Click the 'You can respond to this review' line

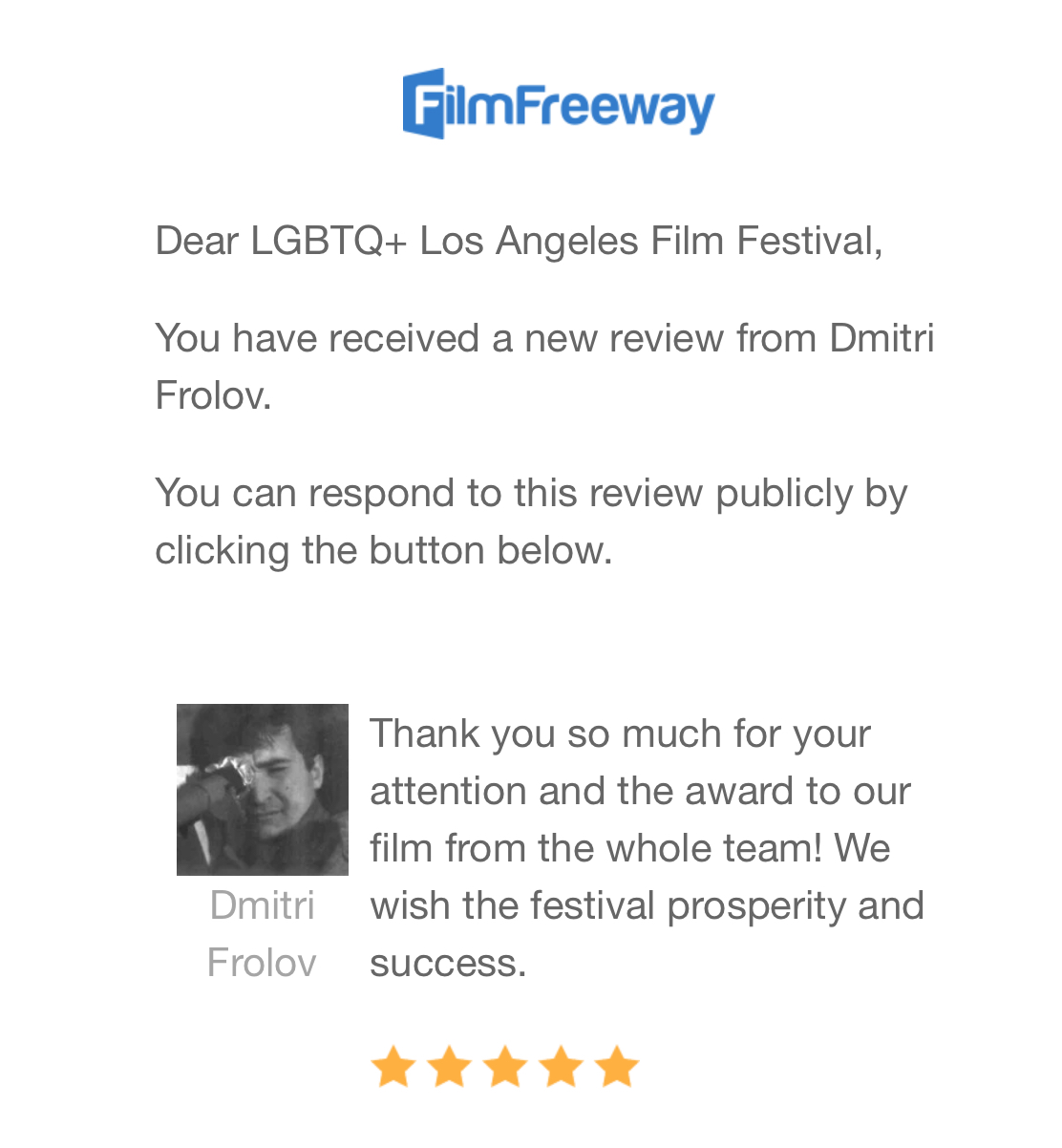click(x=530, y=494)
